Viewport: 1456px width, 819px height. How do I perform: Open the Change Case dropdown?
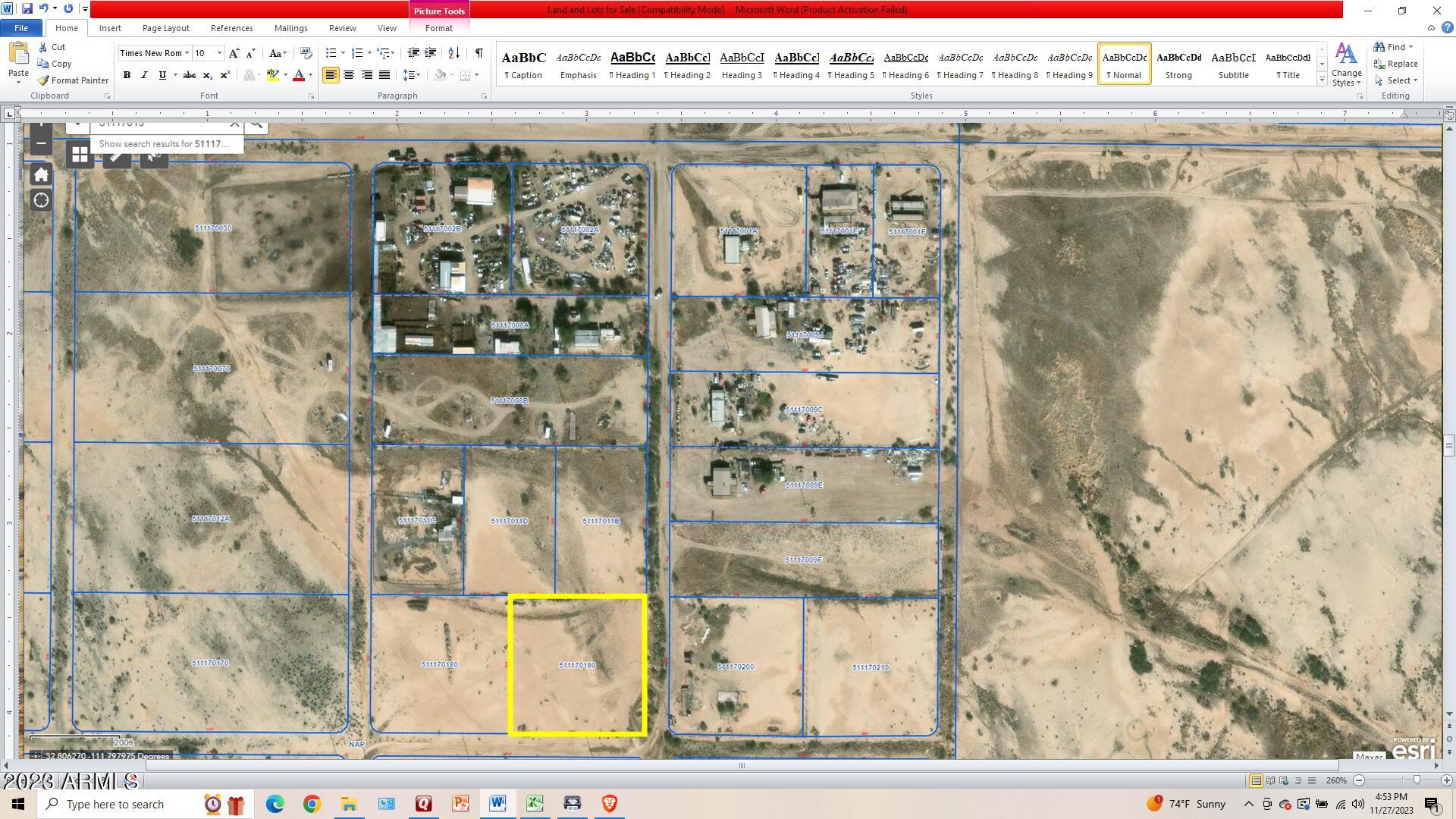(278, 53)
